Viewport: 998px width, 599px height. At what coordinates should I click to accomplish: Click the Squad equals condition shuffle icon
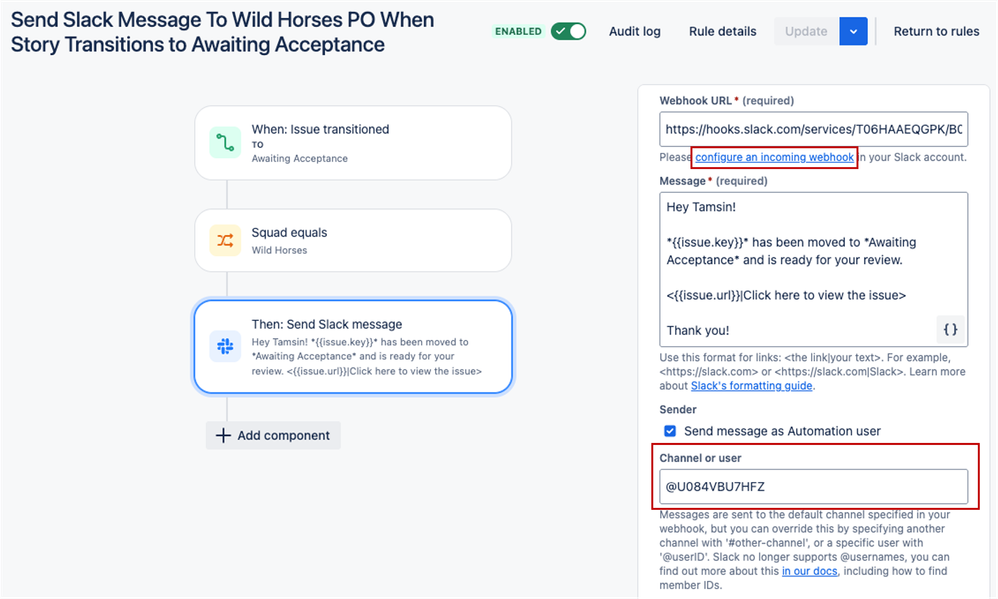pos(225,240)
